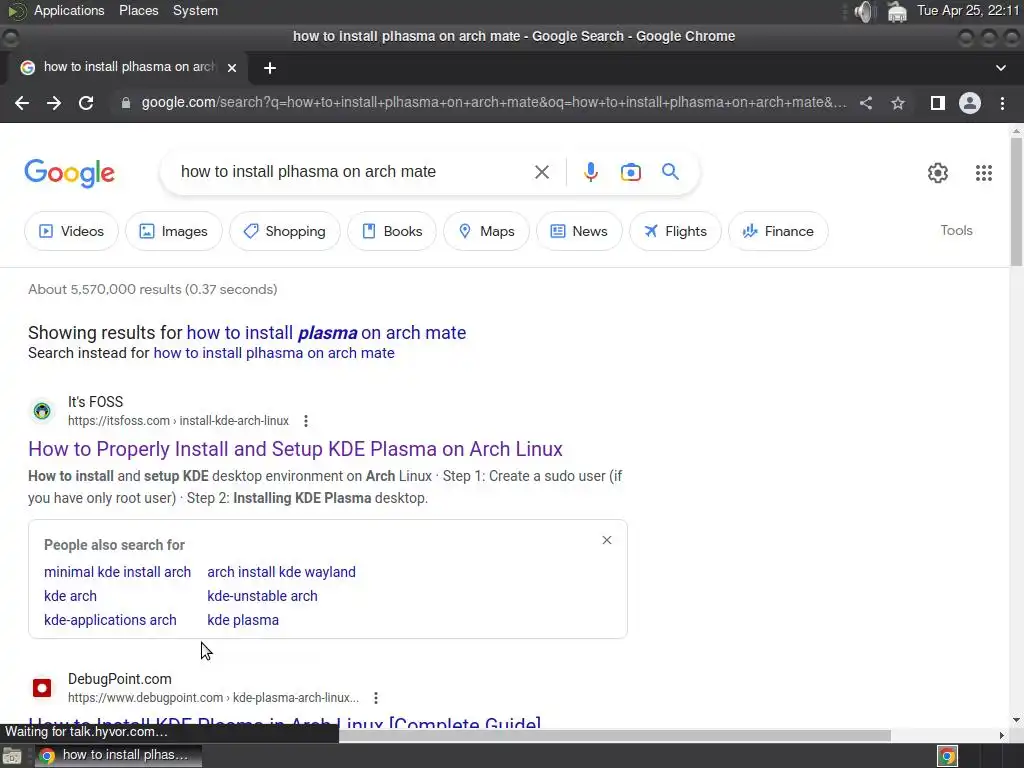
Task: Open the network tray icon
Action: coord(897,11)
